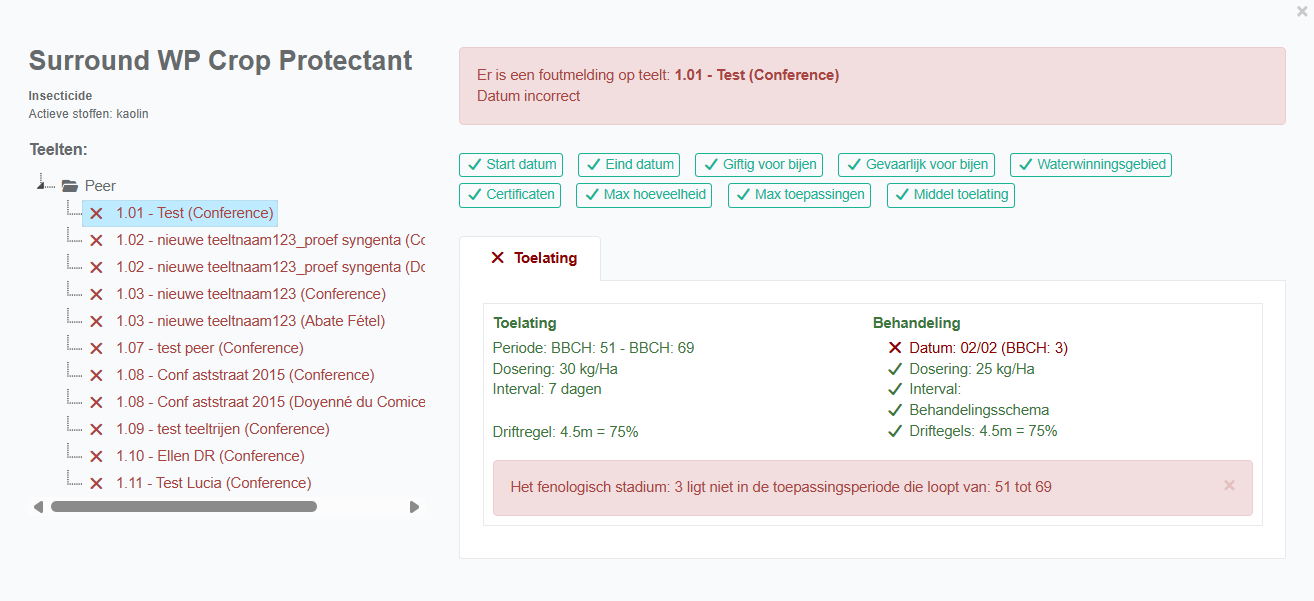Click red X icon beside 1.03 - nieuwe teeltnaam123 (Abate Fétel)
The height and width of the screenshot is (601, 1314).
96,321
